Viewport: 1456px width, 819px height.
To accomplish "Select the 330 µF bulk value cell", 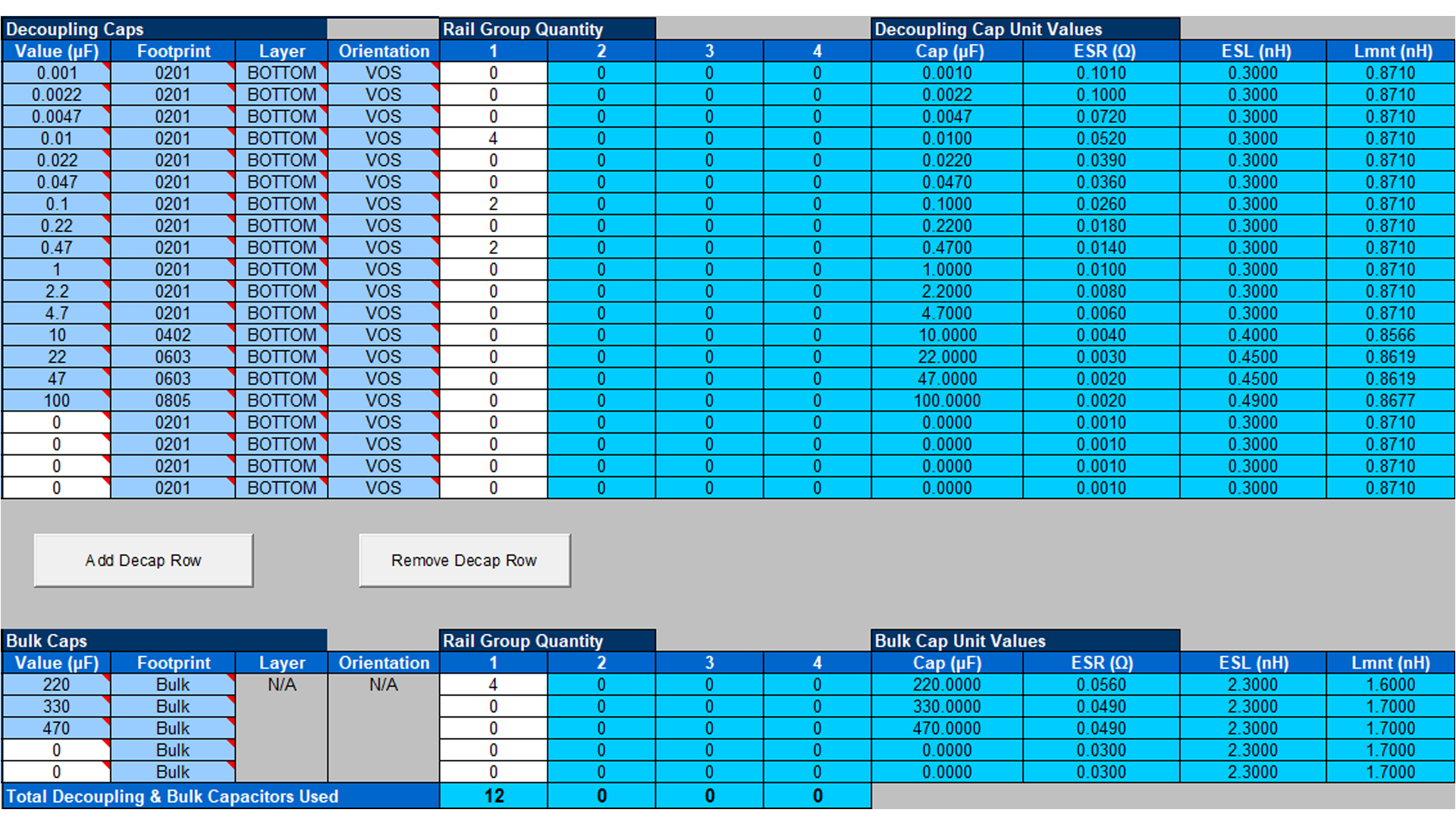I will 57,707.
